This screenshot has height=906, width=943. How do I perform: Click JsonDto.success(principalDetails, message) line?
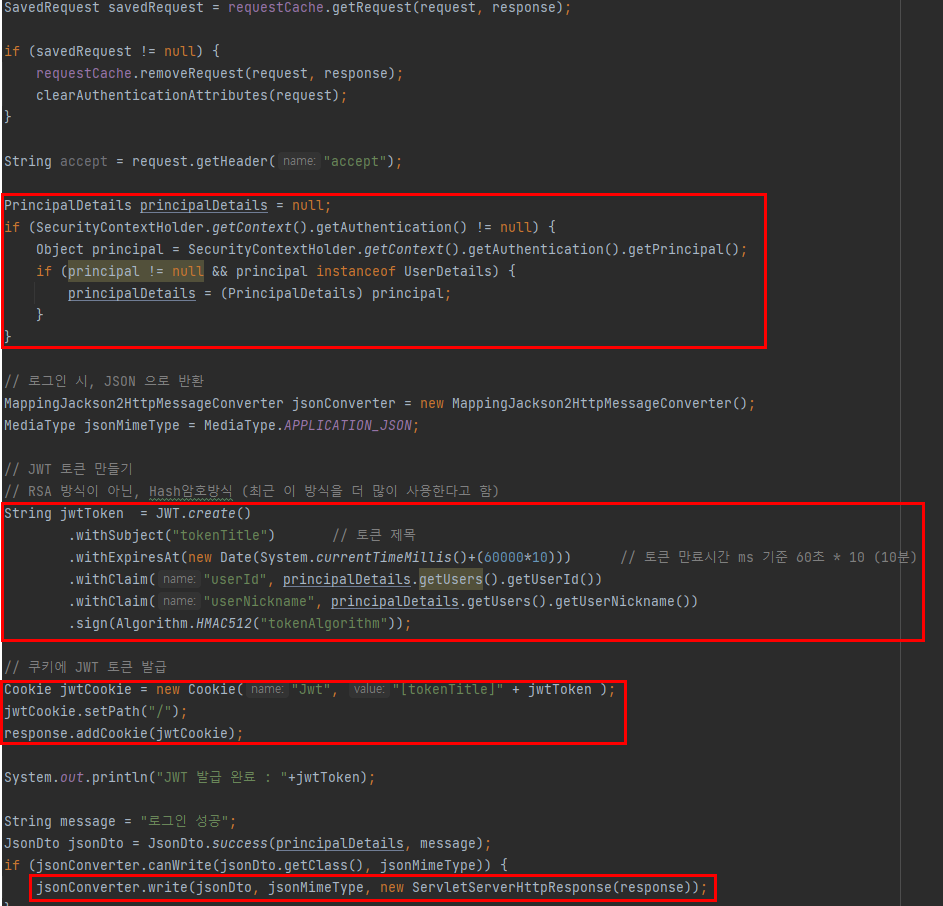pyautogui.click(x=247, y=843)
